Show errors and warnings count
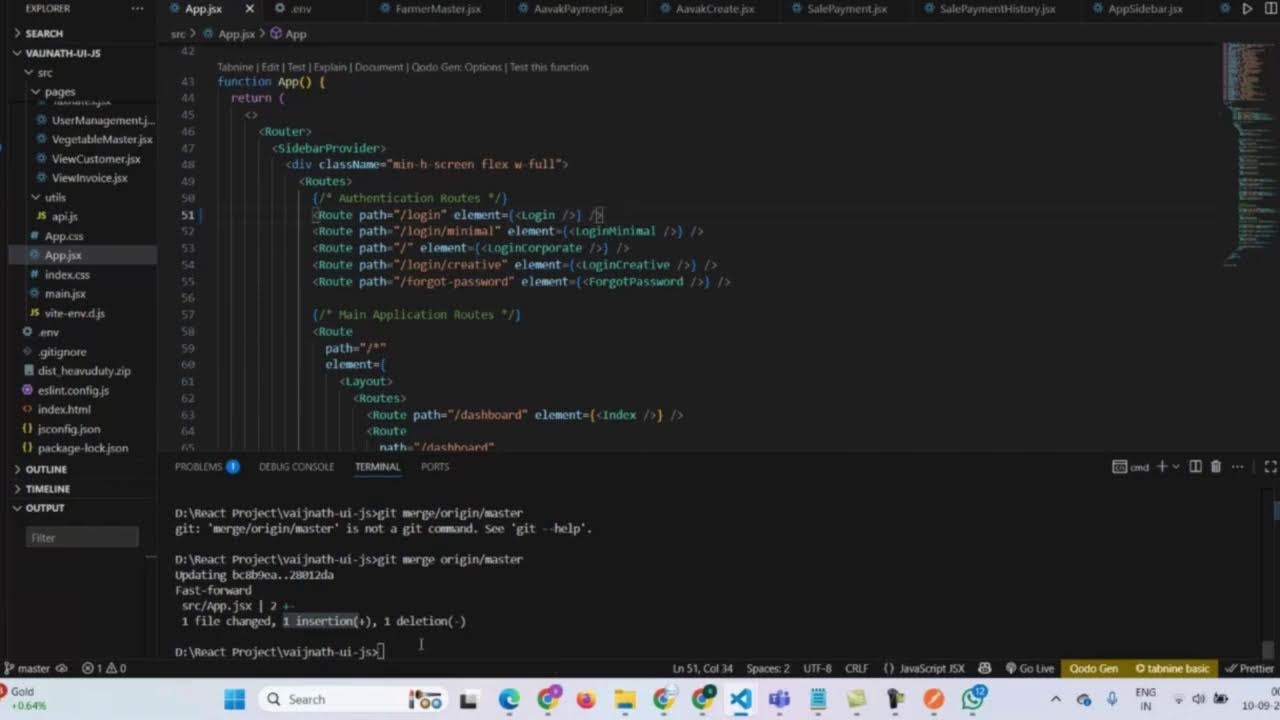The image size is (1280, 720). (x=104, y=668)
